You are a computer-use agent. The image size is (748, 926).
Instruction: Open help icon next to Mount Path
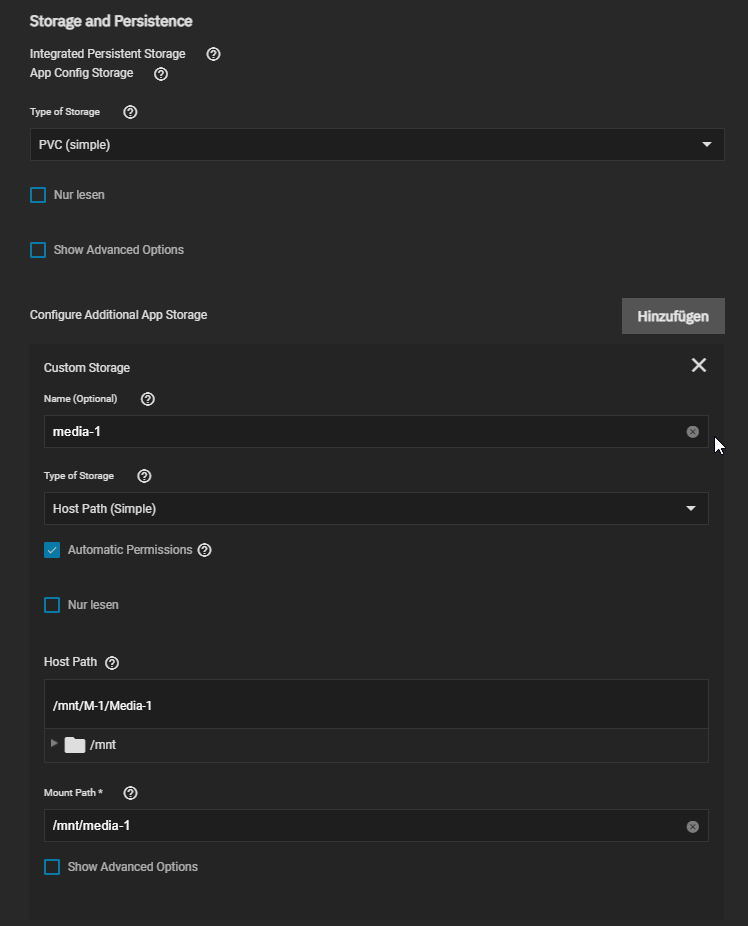130,793
